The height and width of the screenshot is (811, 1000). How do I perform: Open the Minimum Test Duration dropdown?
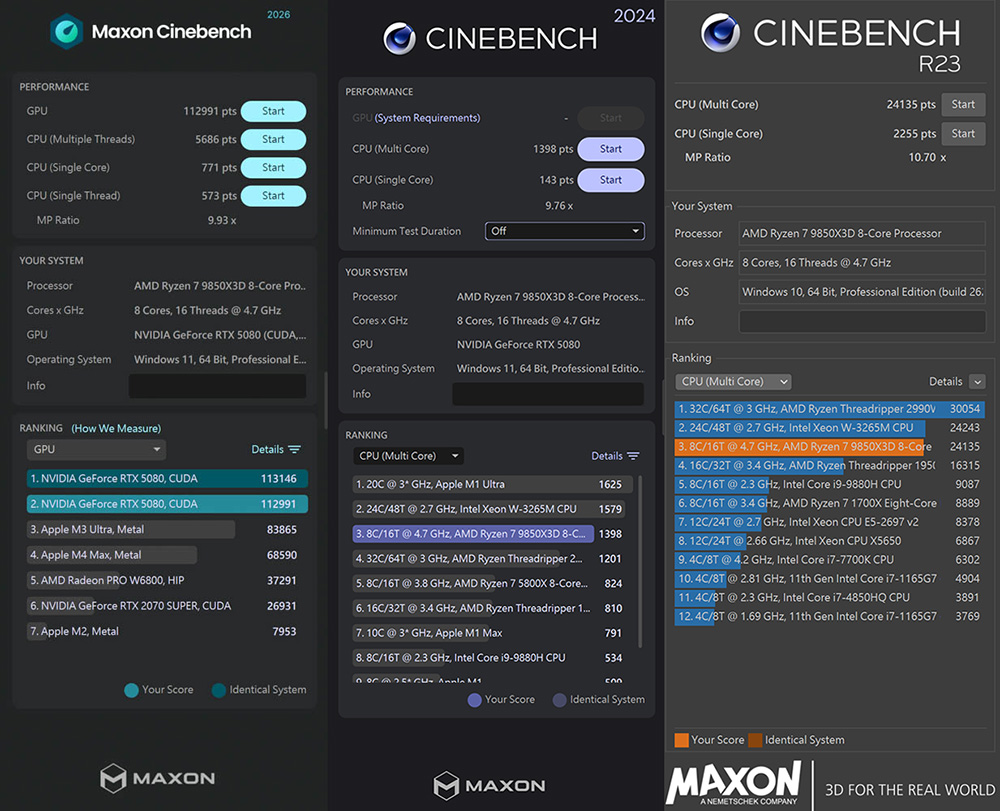click(564, 231)
